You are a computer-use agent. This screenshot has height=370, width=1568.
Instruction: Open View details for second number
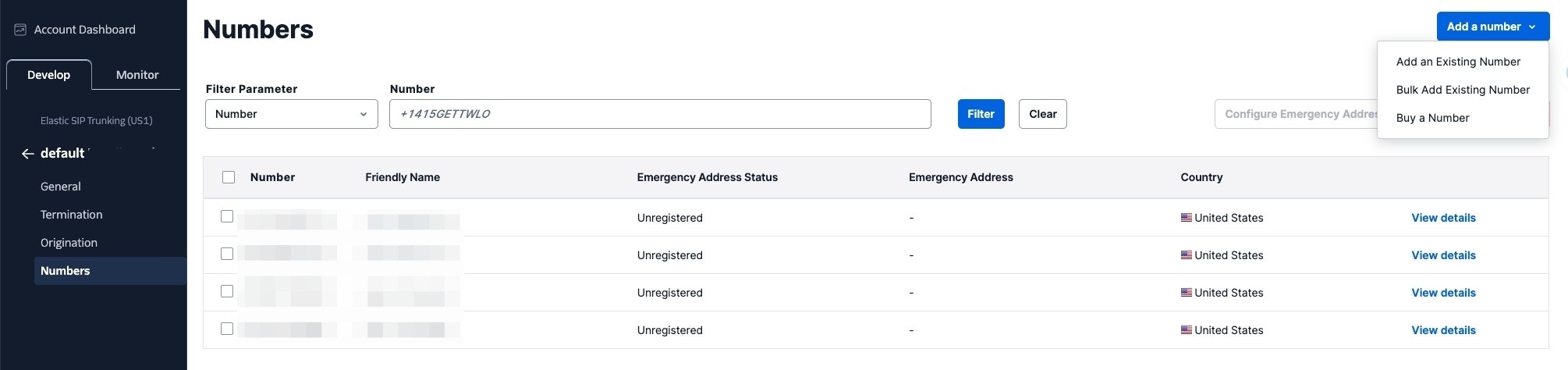click(1443, 255)
